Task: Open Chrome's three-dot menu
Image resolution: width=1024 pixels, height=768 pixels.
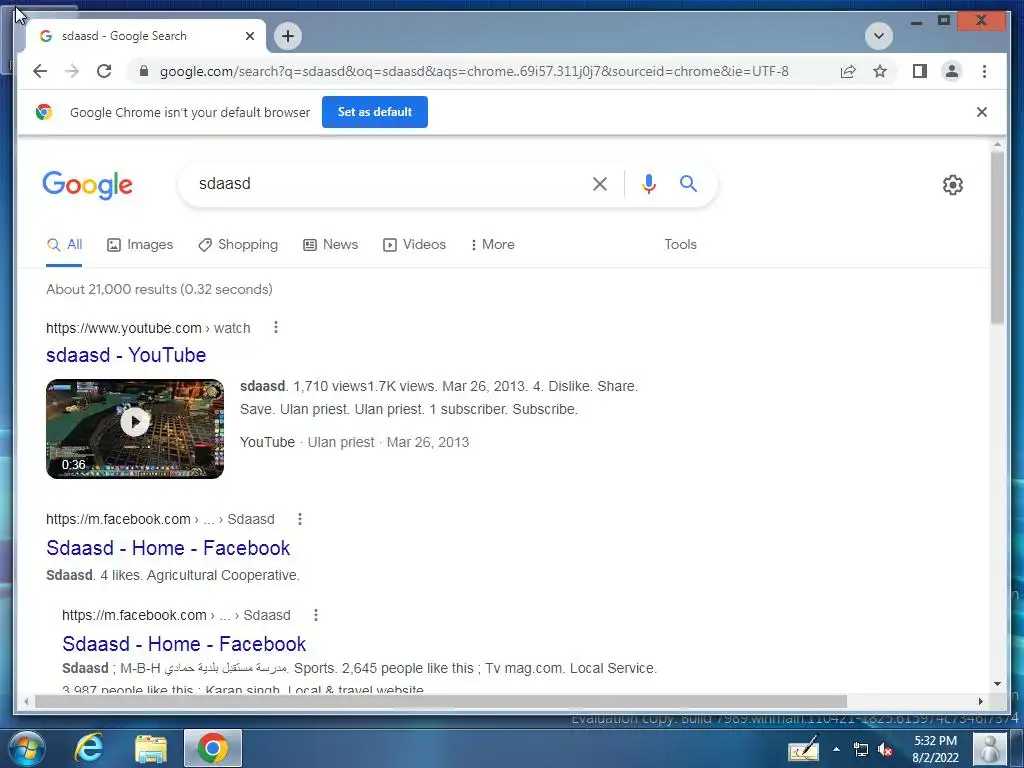Action: [x=984, y=71]
